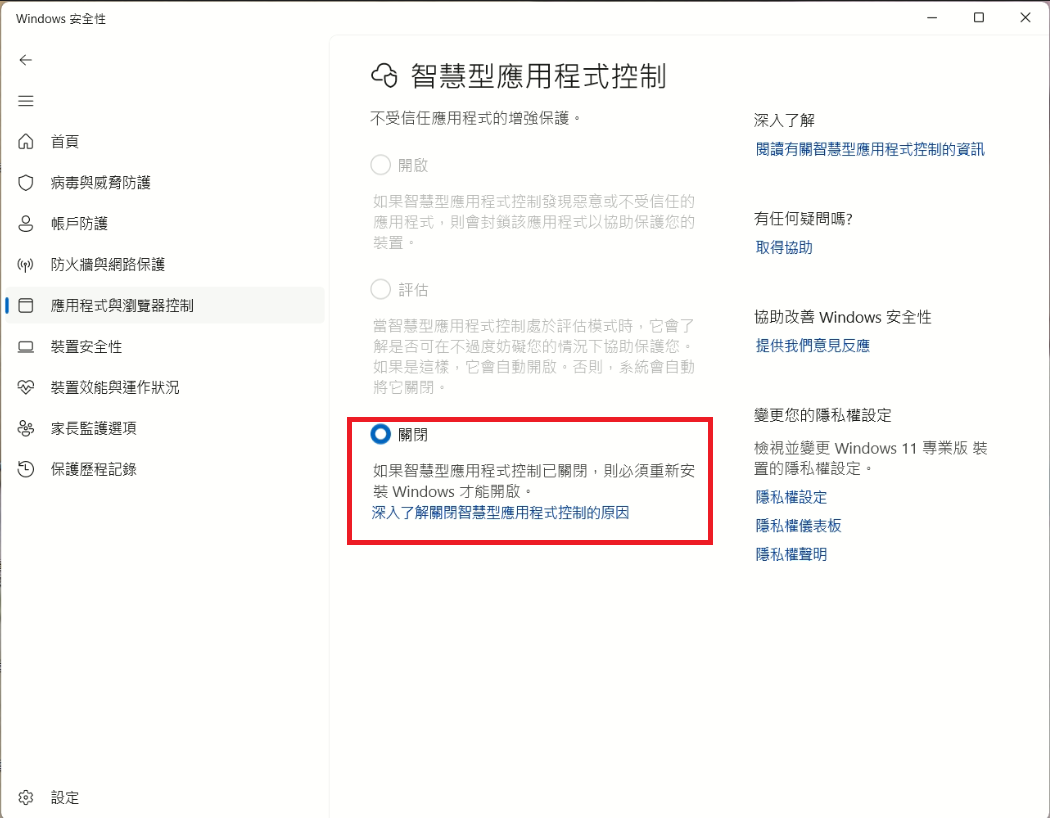The width and height of the screenshot is (1050, 818).
Task: Click the 首頁 home icon
Action: [x=26, y=142]
